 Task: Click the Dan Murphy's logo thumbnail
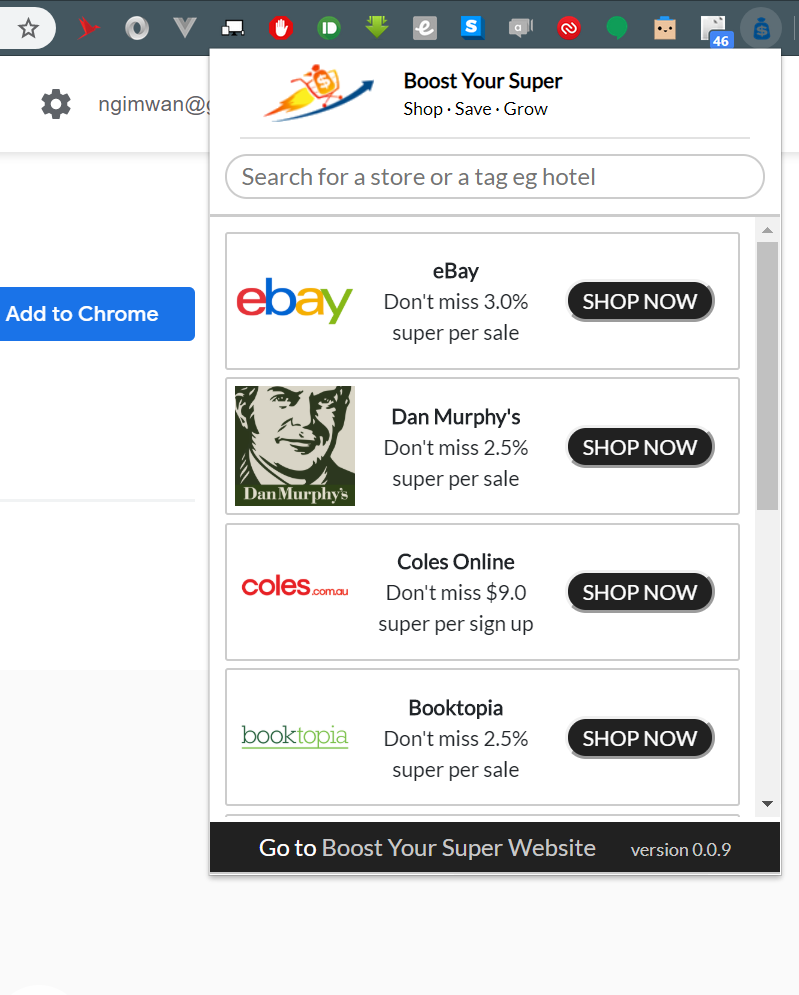click(x=294, y=445)
